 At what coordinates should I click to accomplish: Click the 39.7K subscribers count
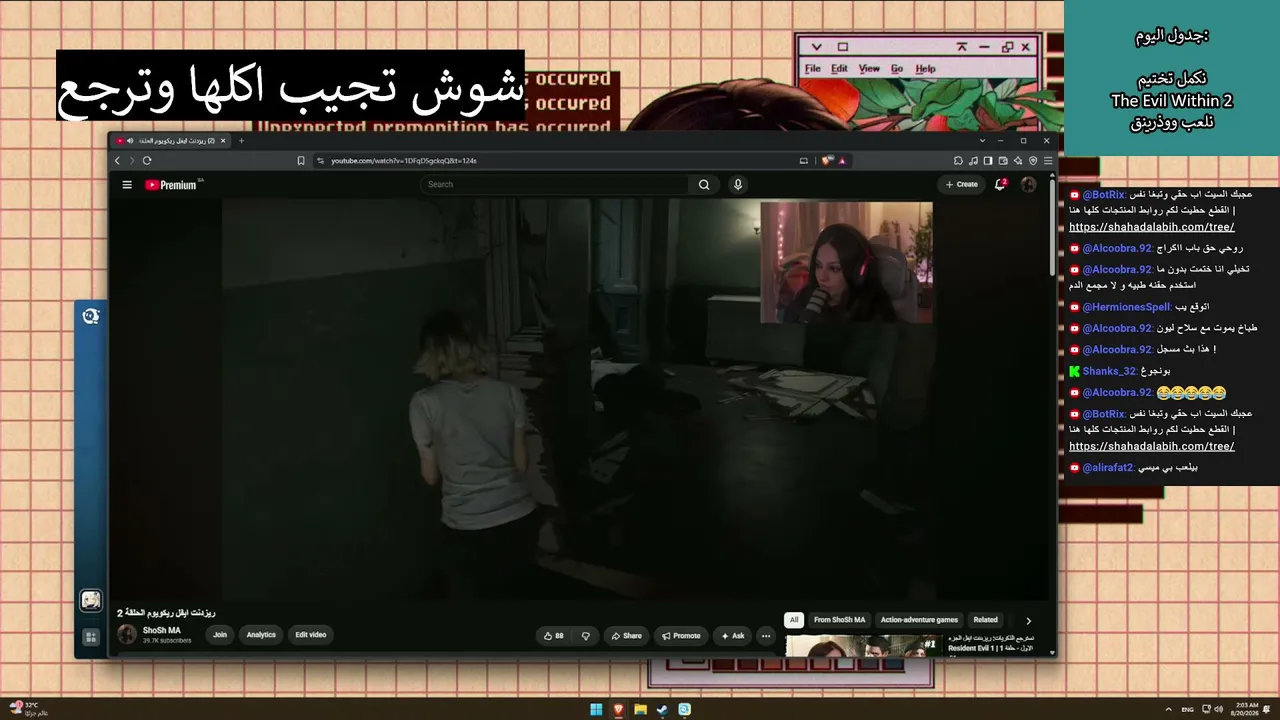(x=167, y=641)
